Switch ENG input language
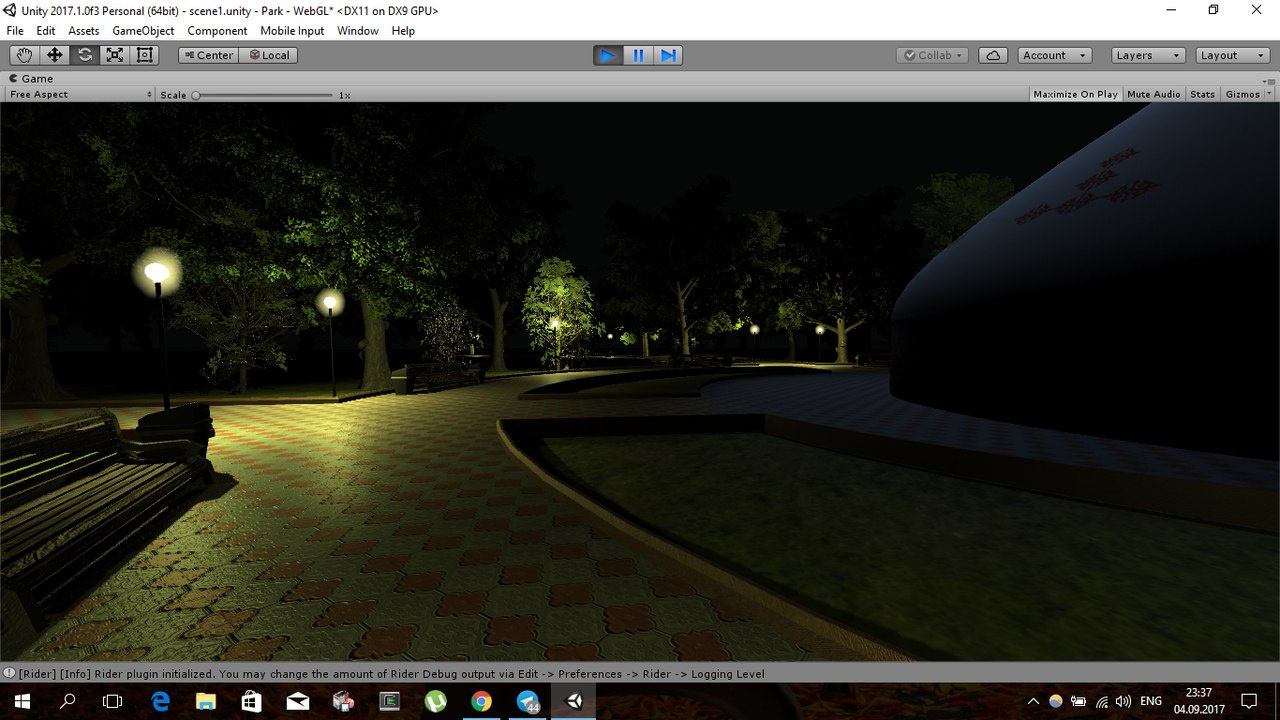This screenshot has width=1280, height=720. [x=1151, y=701]
